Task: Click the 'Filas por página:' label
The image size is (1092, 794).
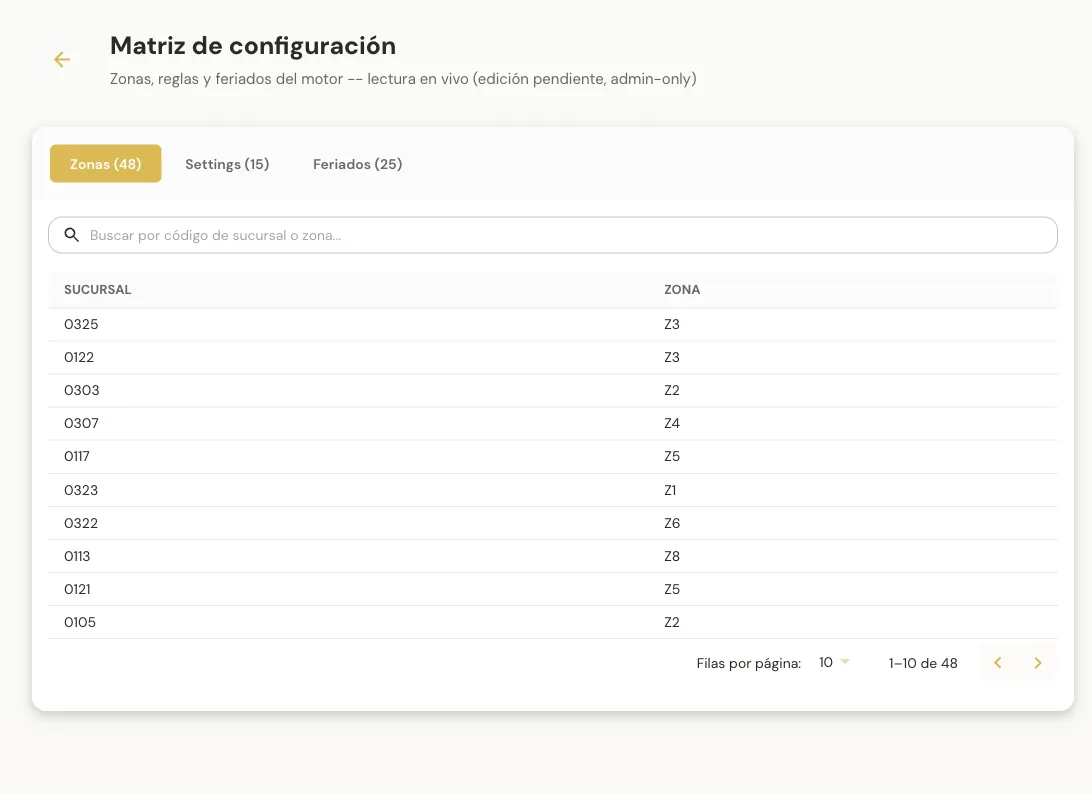Action: 749,663
